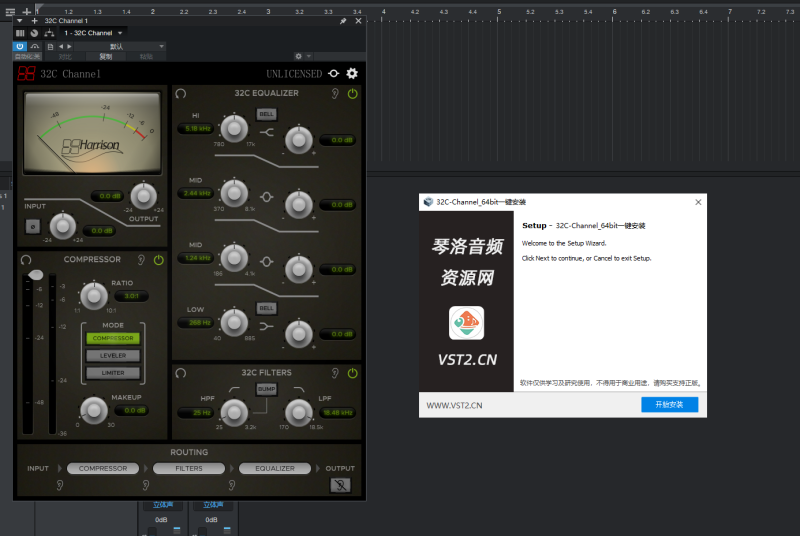
Task: Disable the Compressor power switch
Action: [x=158, y=259]
